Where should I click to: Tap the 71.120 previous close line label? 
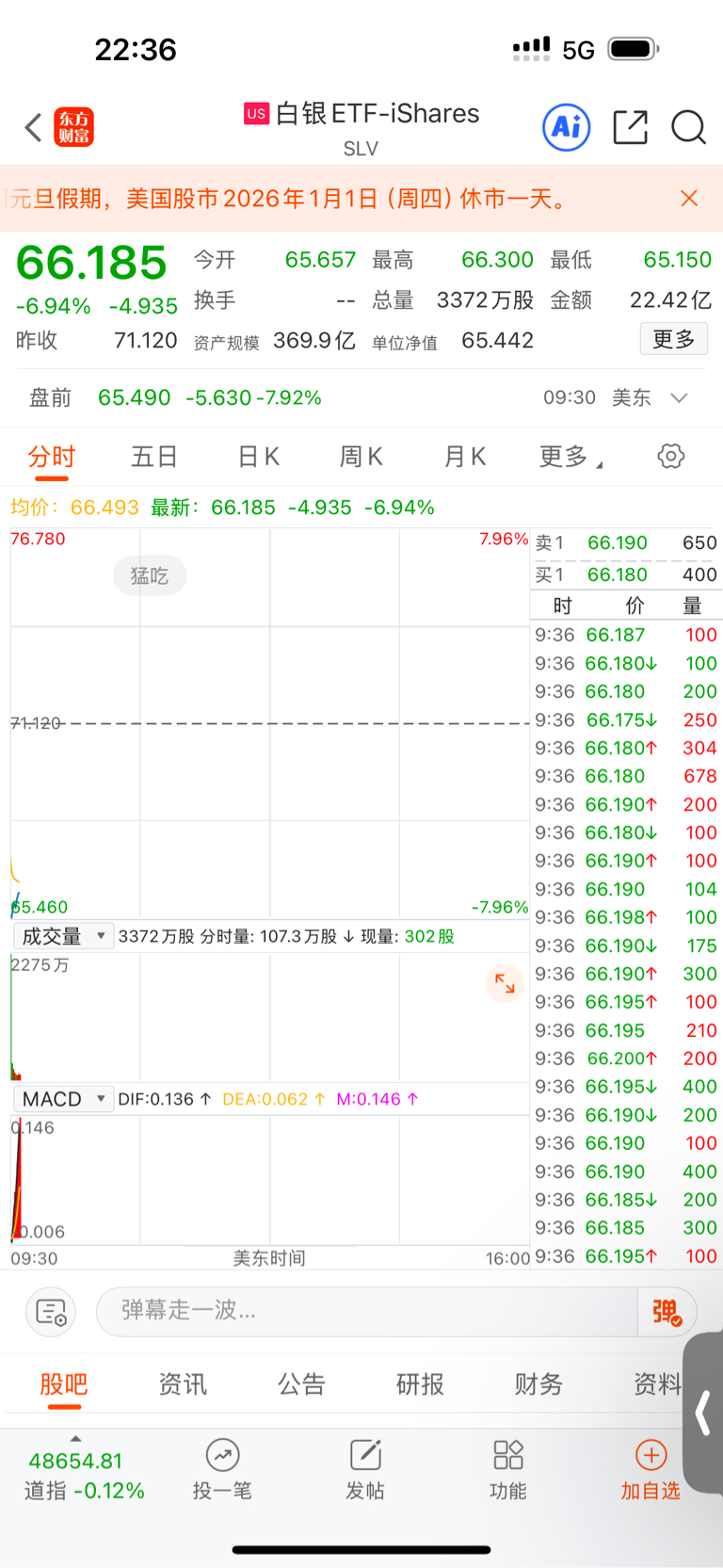tap(37, 722)
